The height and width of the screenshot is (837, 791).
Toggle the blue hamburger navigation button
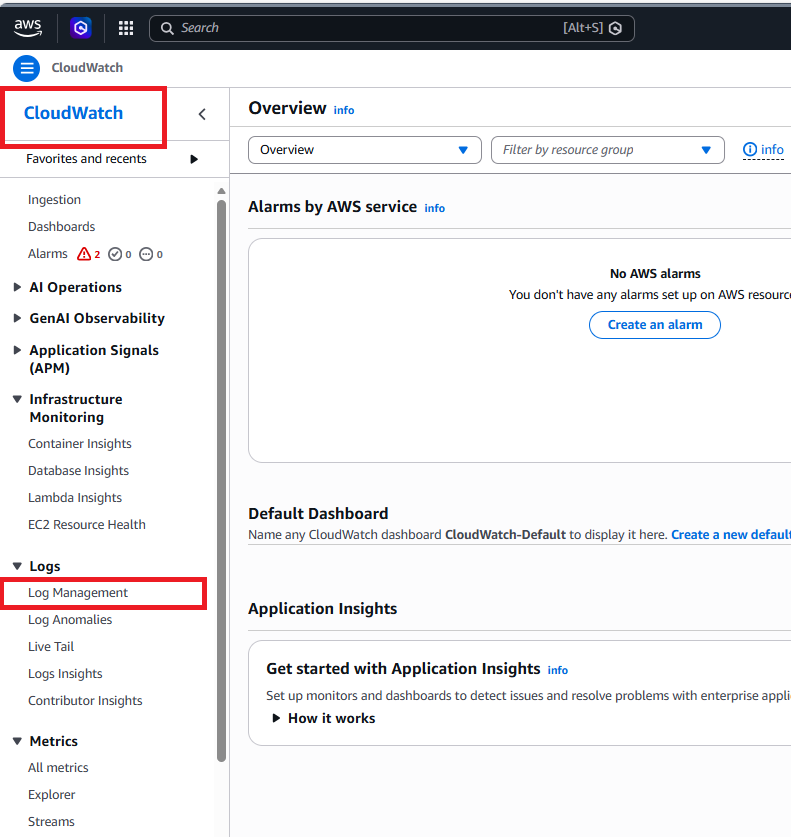(27, 68)
